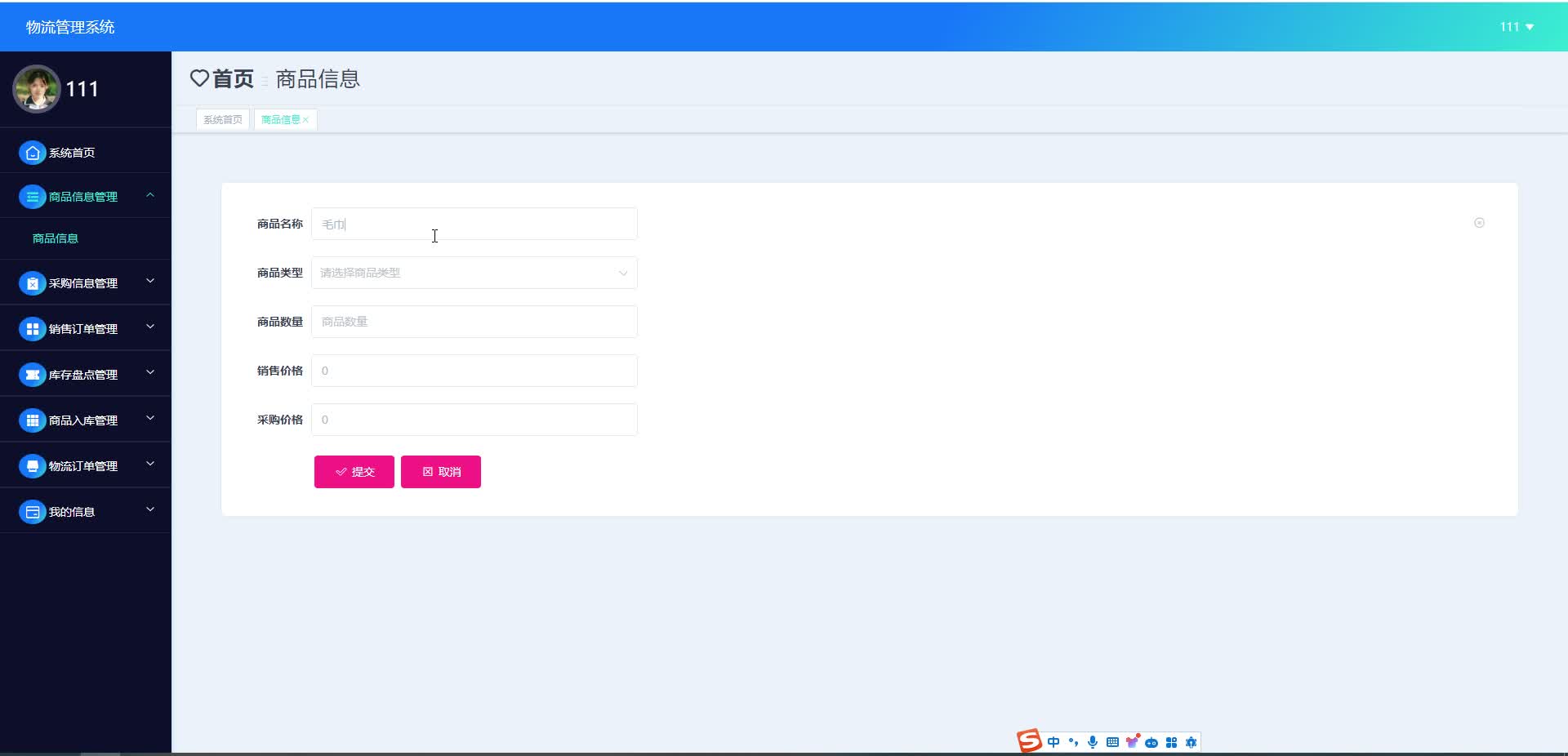
Task: Click the 系统首页 home icon in sidebar
Action: click(x=32, y=153)
